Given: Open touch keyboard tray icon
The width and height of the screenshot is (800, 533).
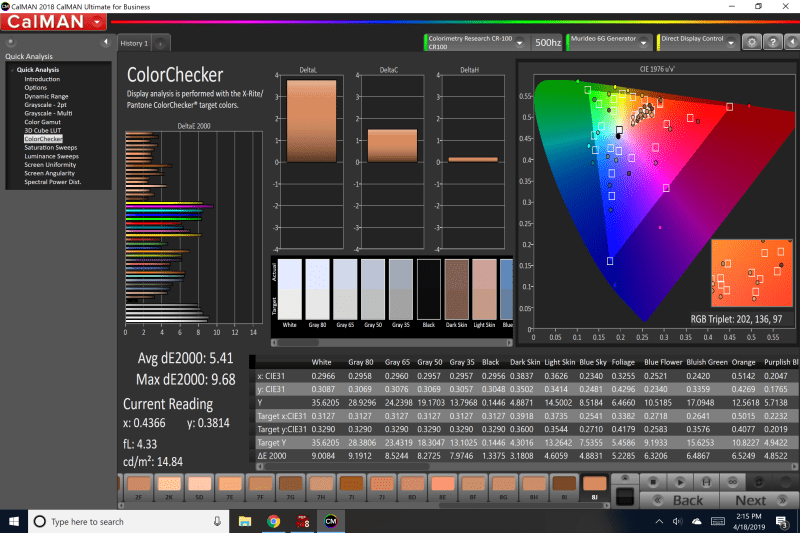Looking at the screenshot, I should pyautogui.click(x=717, y=521).
